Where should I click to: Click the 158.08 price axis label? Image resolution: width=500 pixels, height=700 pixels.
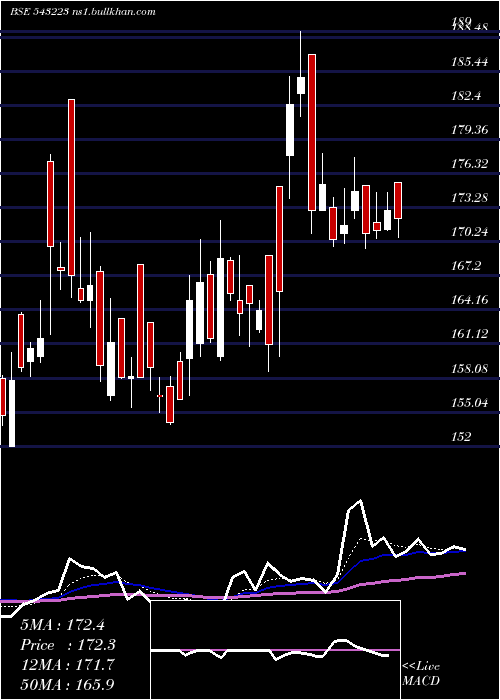469,369
